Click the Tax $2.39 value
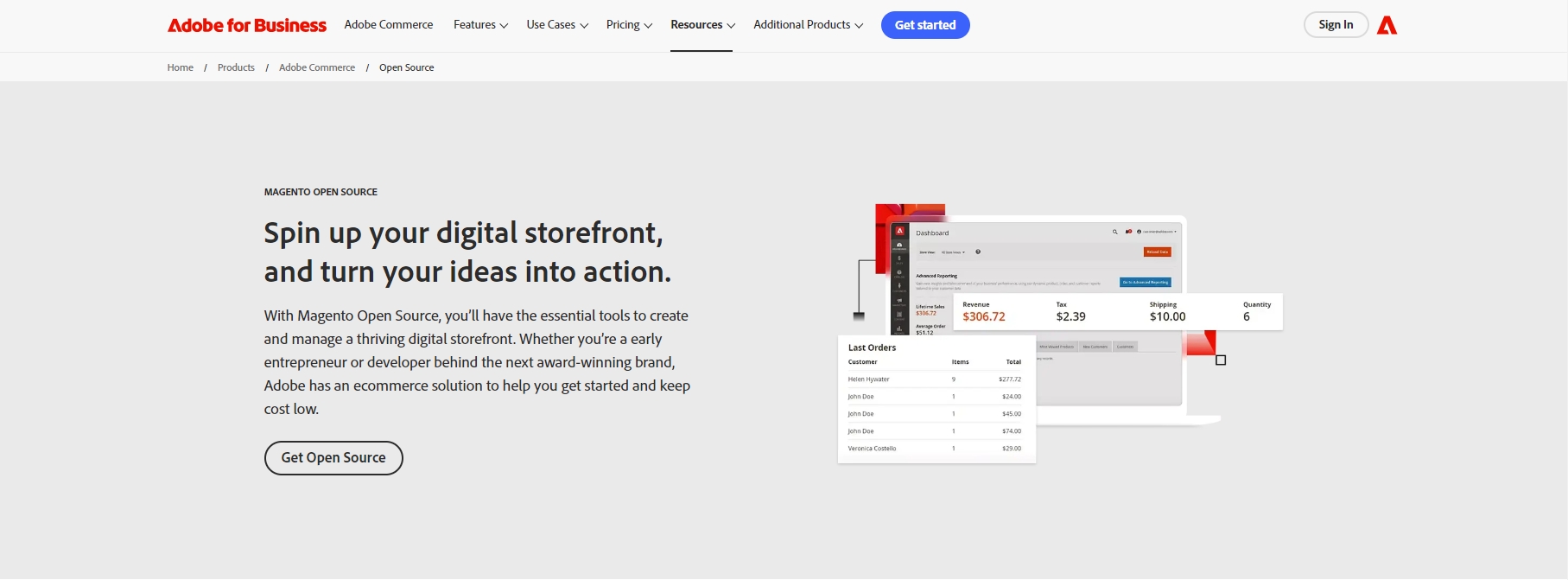This screenshot has height=580, width=1568. (1070, 316)
